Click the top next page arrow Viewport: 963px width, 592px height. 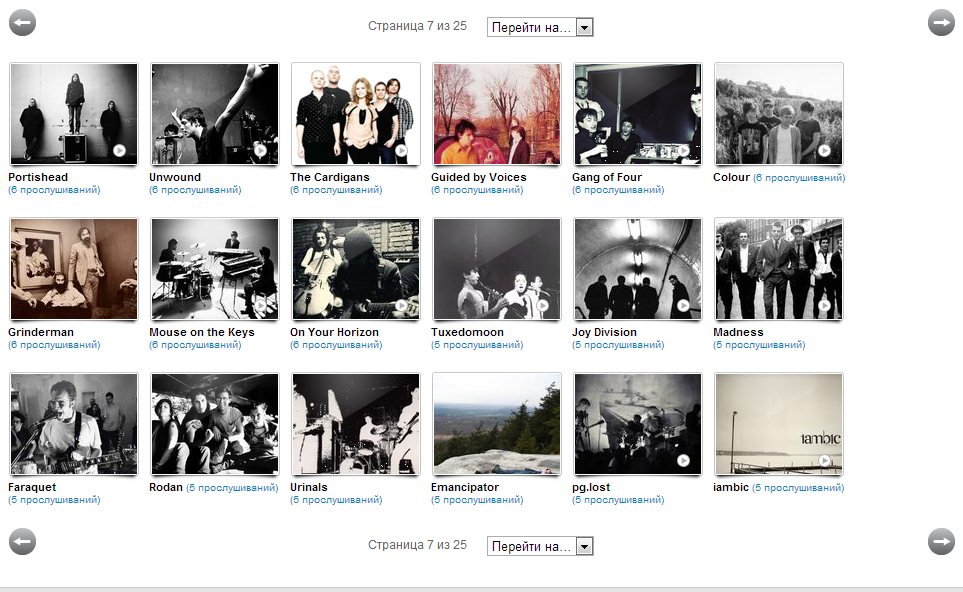pos(941,22)
